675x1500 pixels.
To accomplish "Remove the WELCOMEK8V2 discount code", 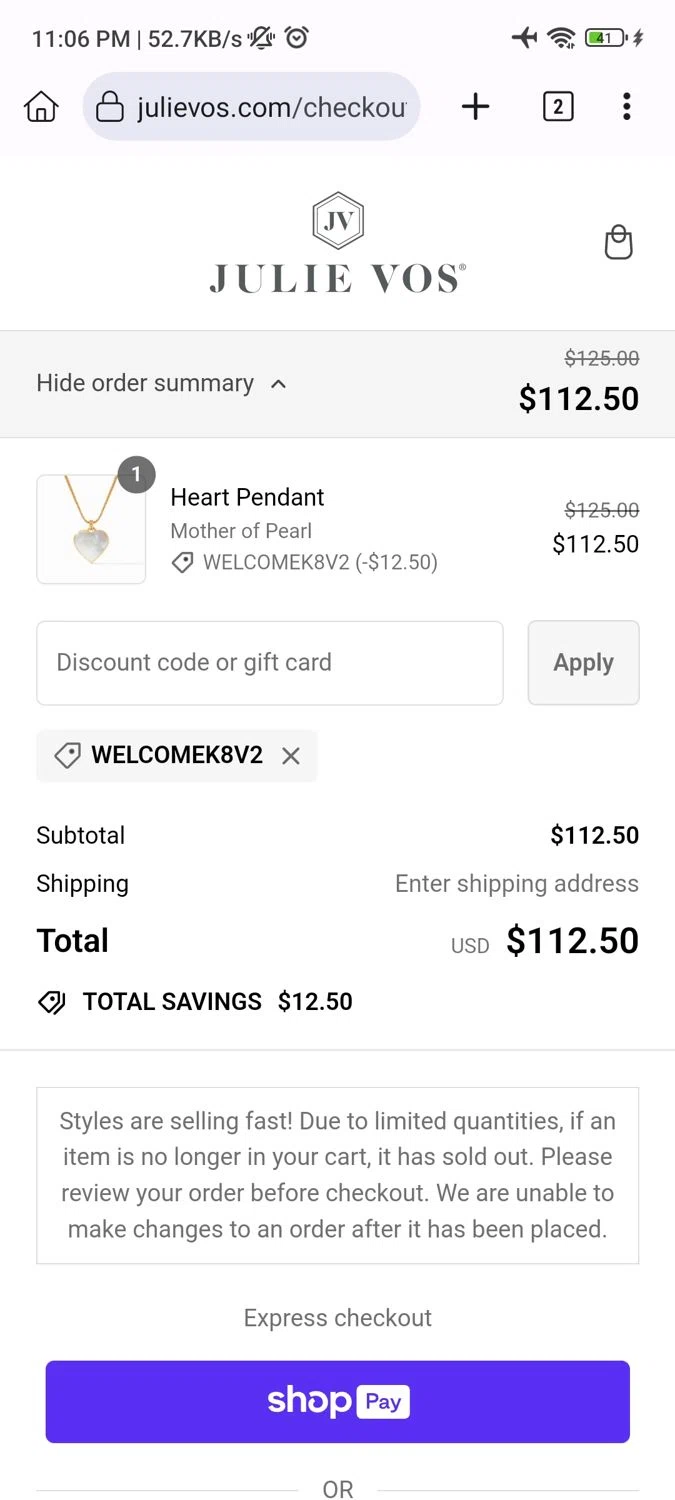I will coord(291,756).
